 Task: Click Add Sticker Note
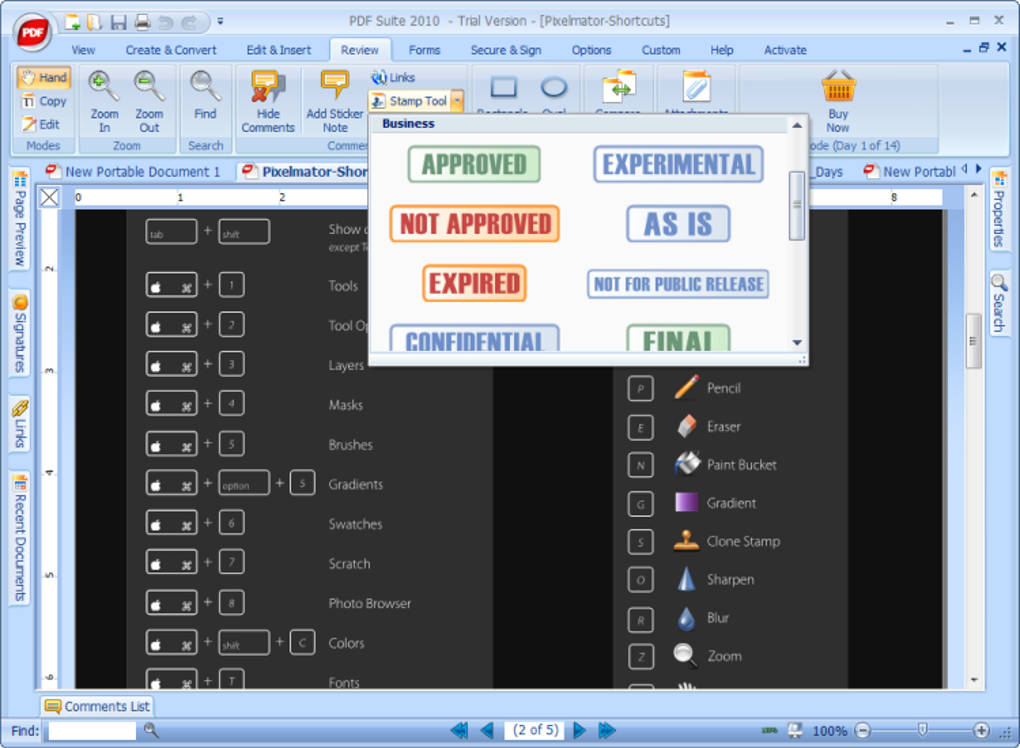[335, 101]
